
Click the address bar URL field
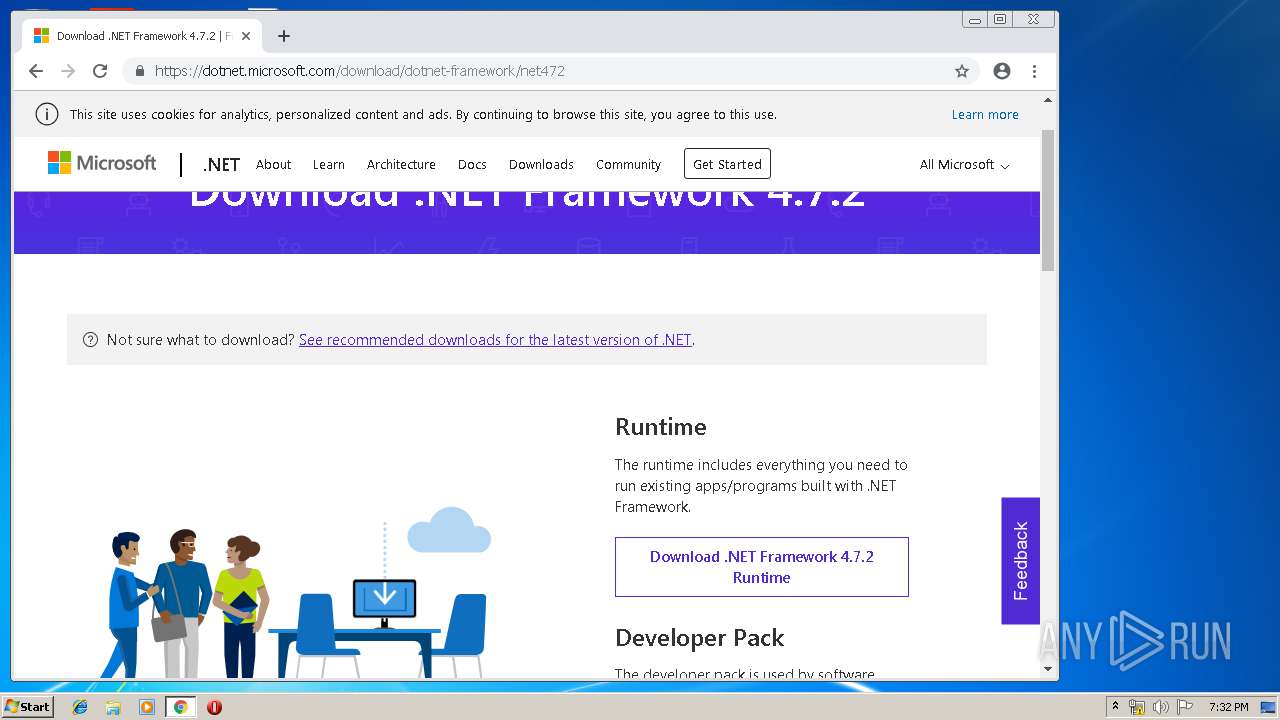click(x=550, y=71)
